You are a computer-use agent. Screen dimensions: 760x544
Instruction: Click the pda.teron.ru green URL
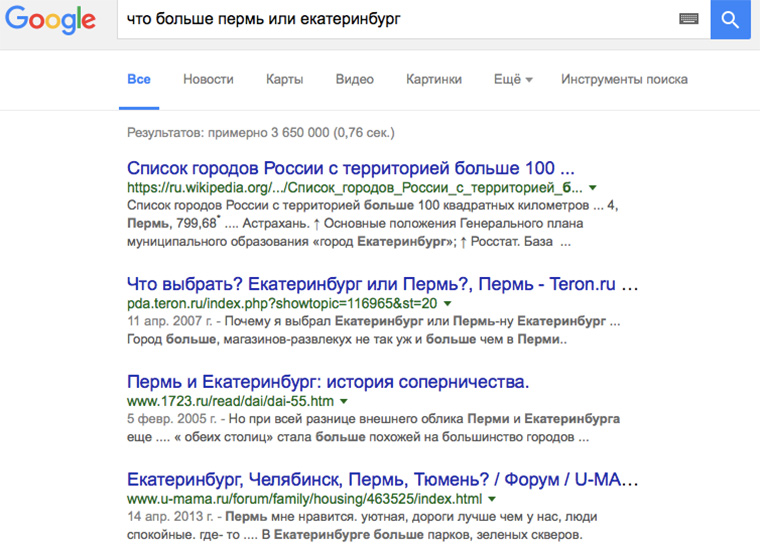(x=282, y=304)
